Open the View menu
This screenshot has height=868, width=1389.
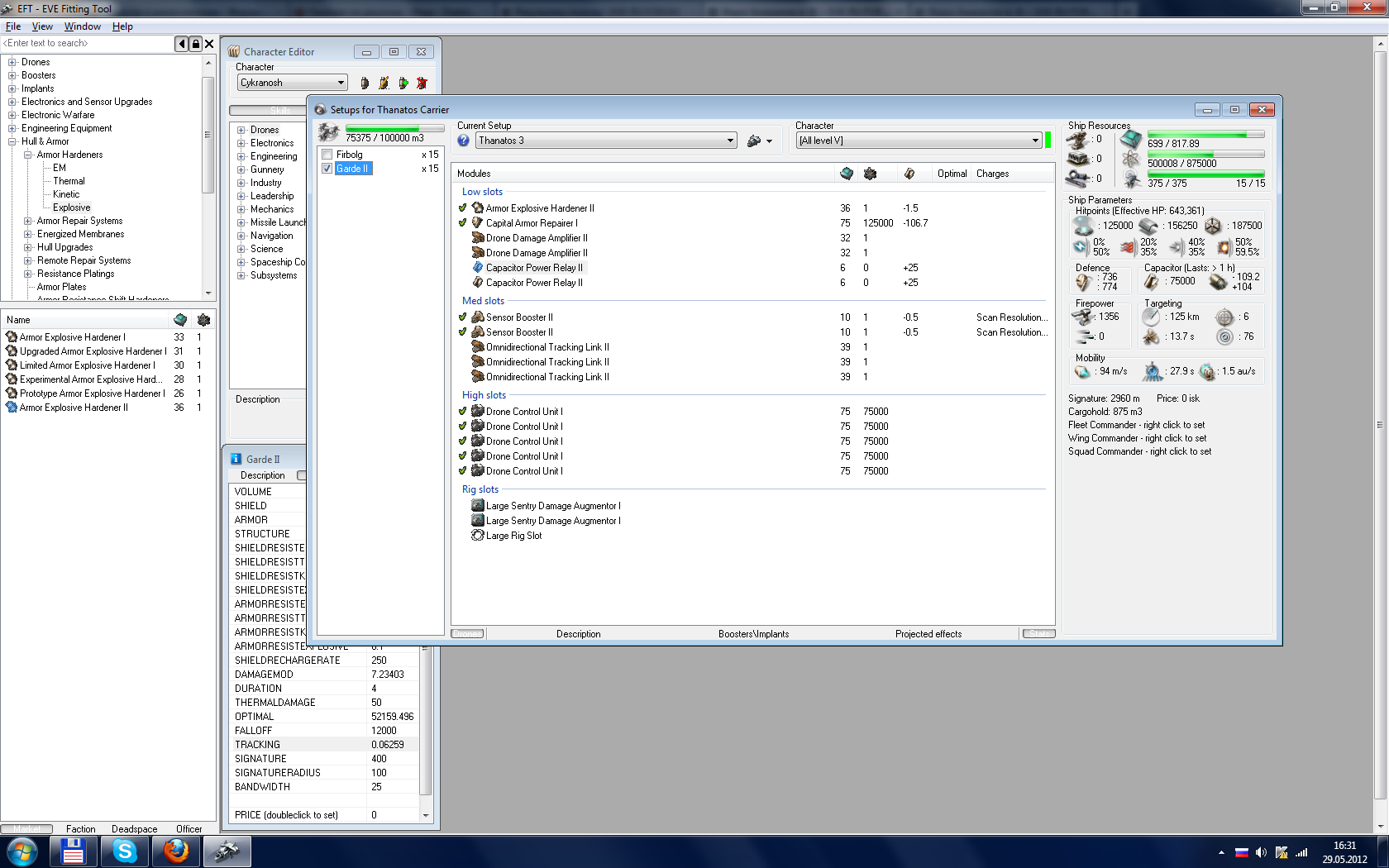coord(42,26)
